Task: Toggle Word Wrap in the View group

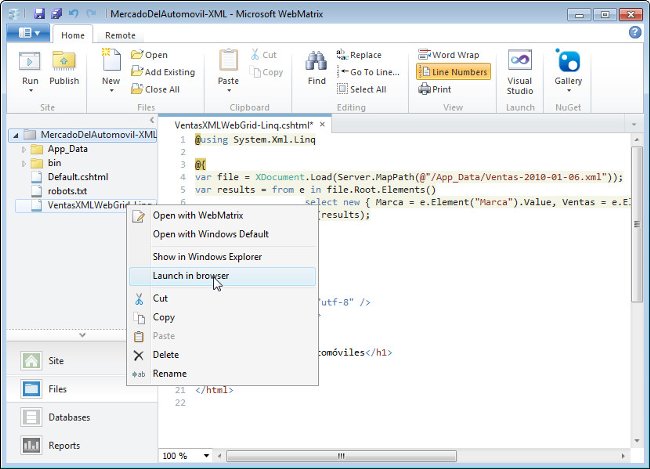Action: [x=449, y=55]
